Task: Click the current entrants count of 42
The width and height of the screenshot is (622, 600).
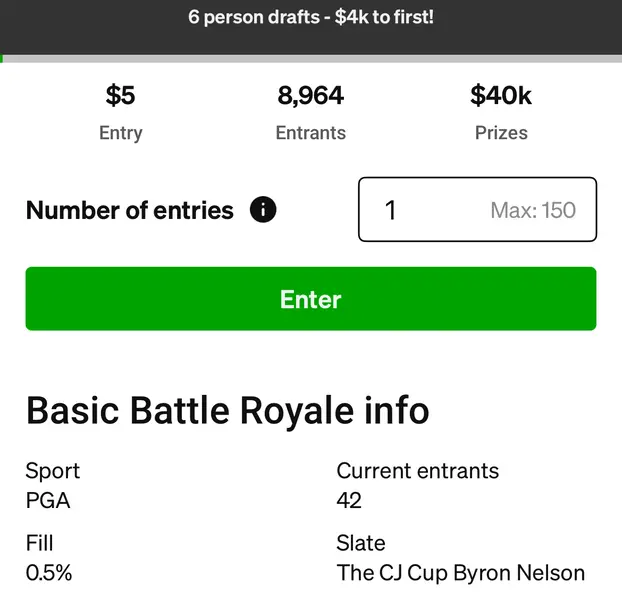Action: pyautogui.click(x=349, y=500)
